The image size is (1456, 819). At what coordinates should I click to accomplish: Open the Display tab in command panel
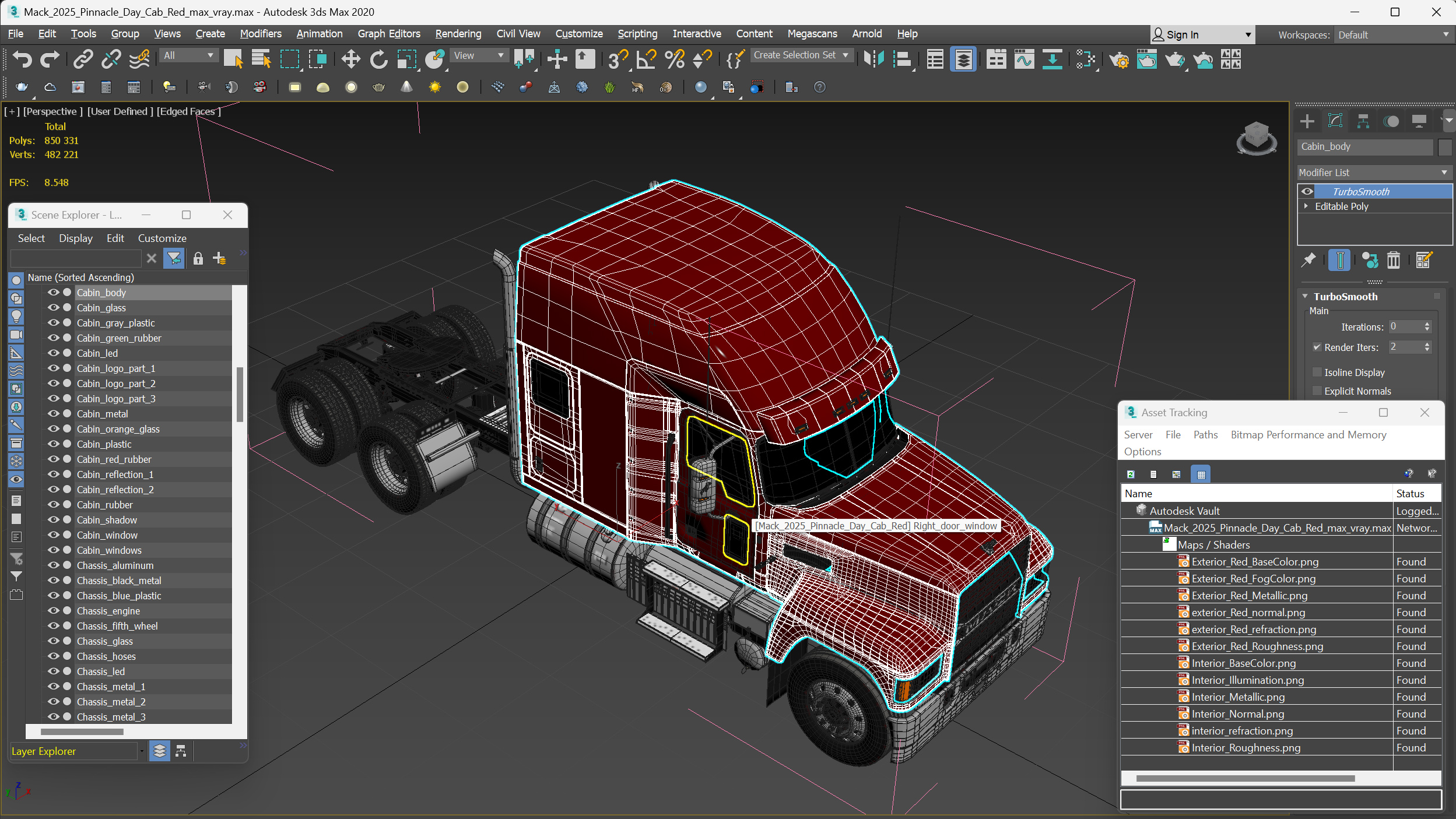coord(1419,121)
